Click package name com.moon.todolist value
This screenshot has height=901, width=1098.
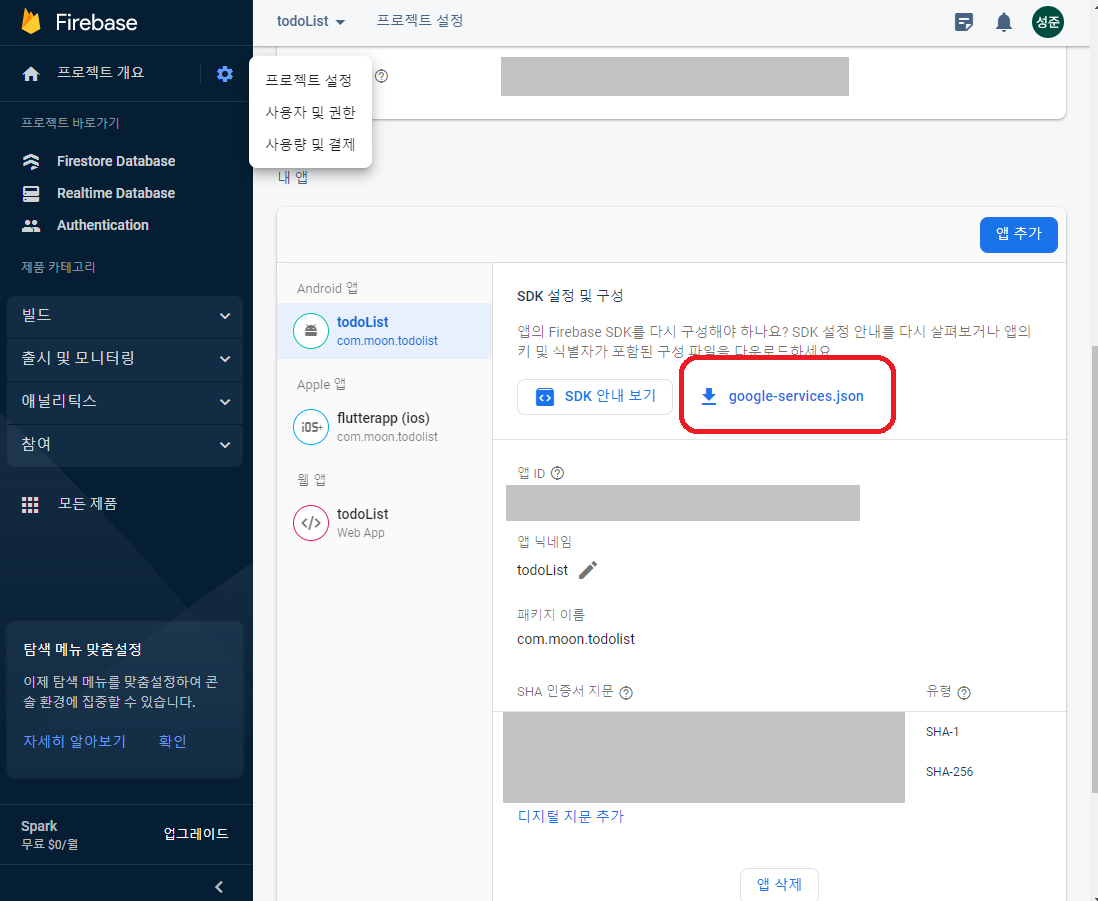point(576,639)
